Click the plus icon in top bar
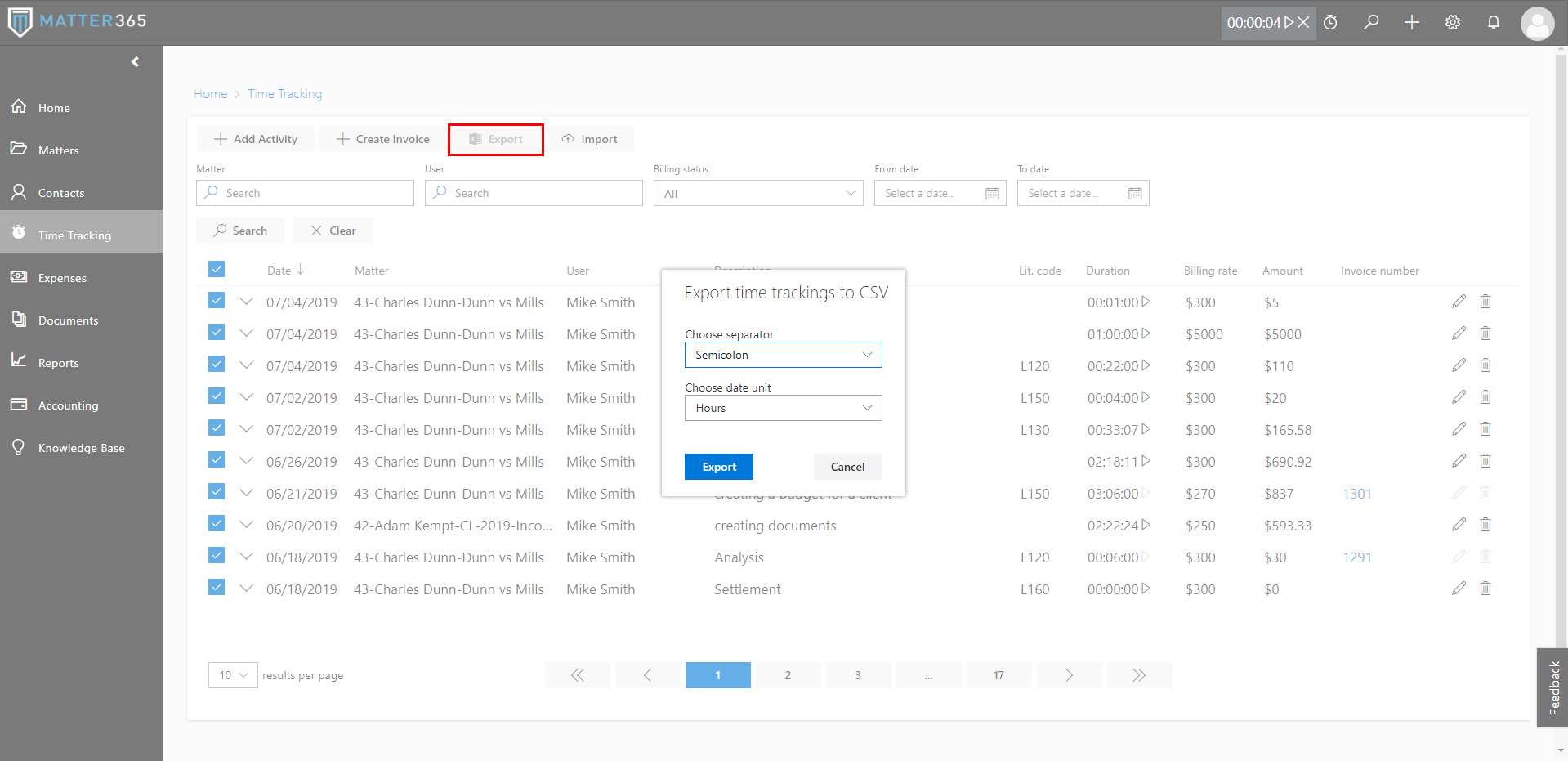The width and height of the screenshot is (1568, 761). tap(1411, 22)
